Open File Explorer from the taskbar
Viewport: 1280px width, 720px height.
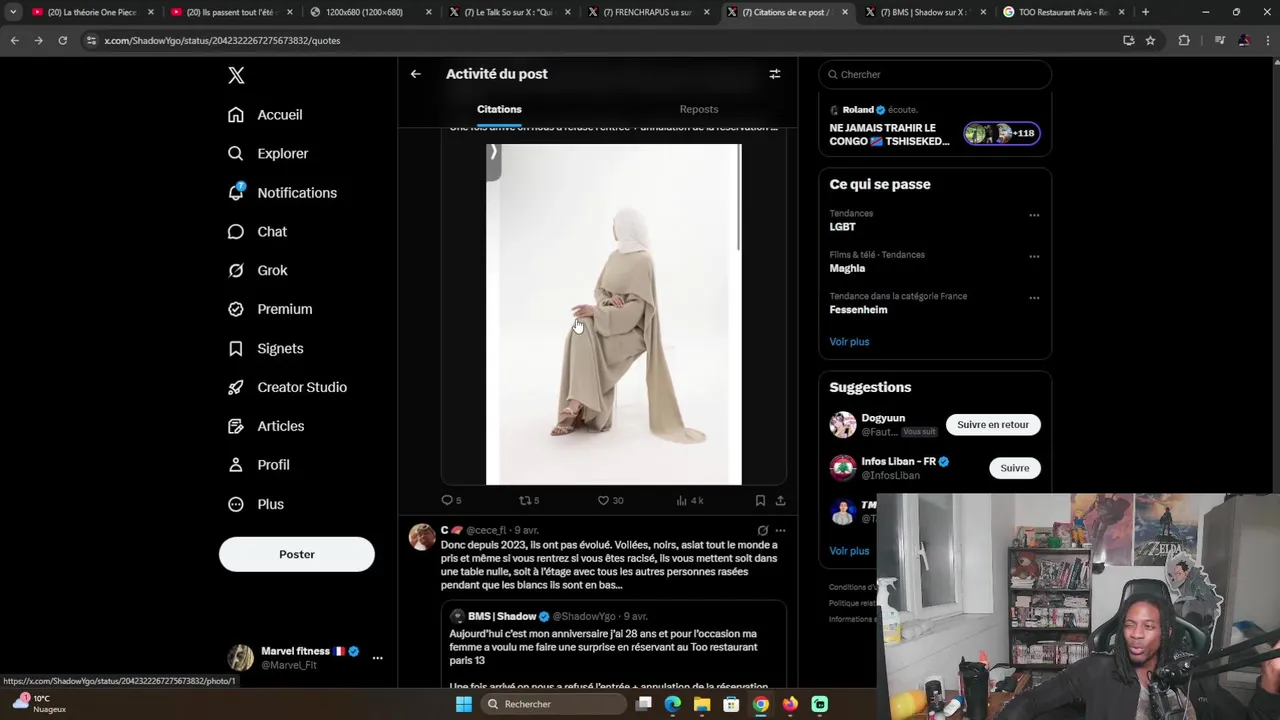coord(702,704)
